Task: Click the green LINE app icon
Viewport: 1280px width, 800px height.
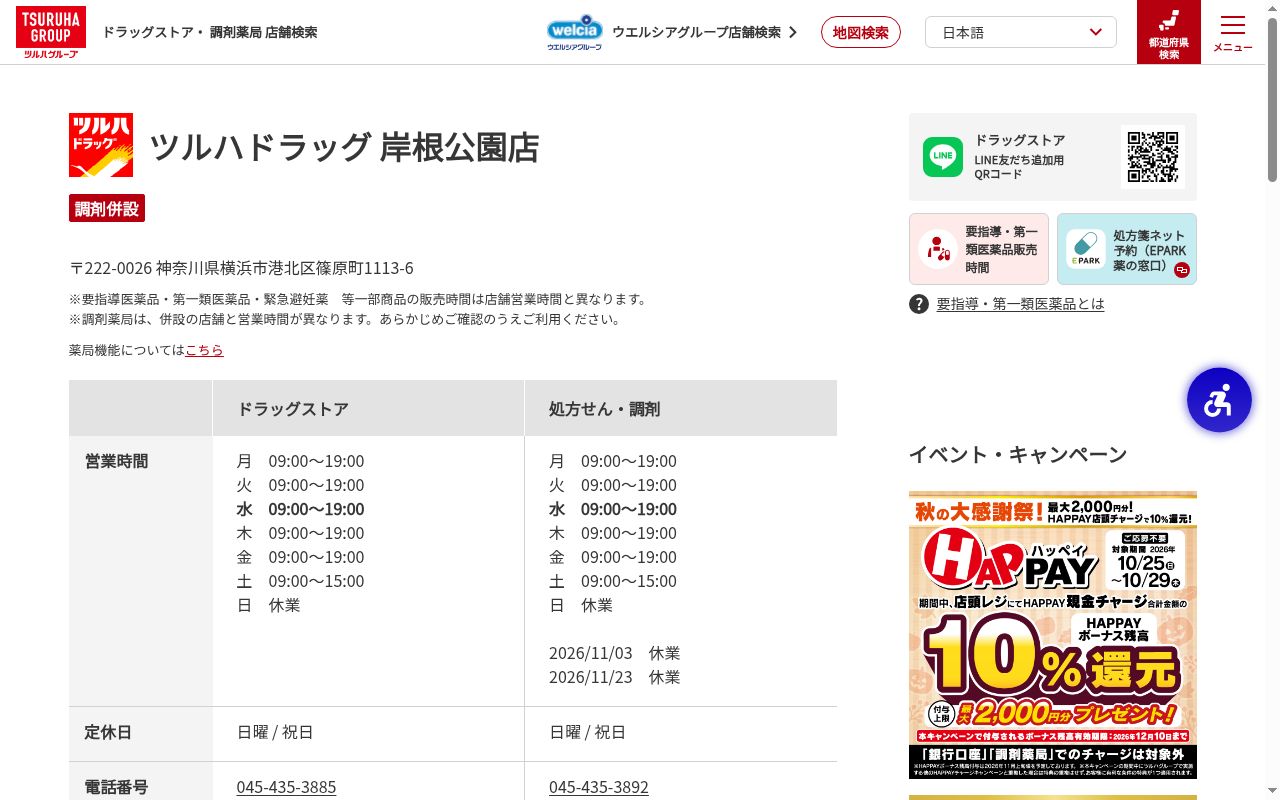Action: point(943,157)
